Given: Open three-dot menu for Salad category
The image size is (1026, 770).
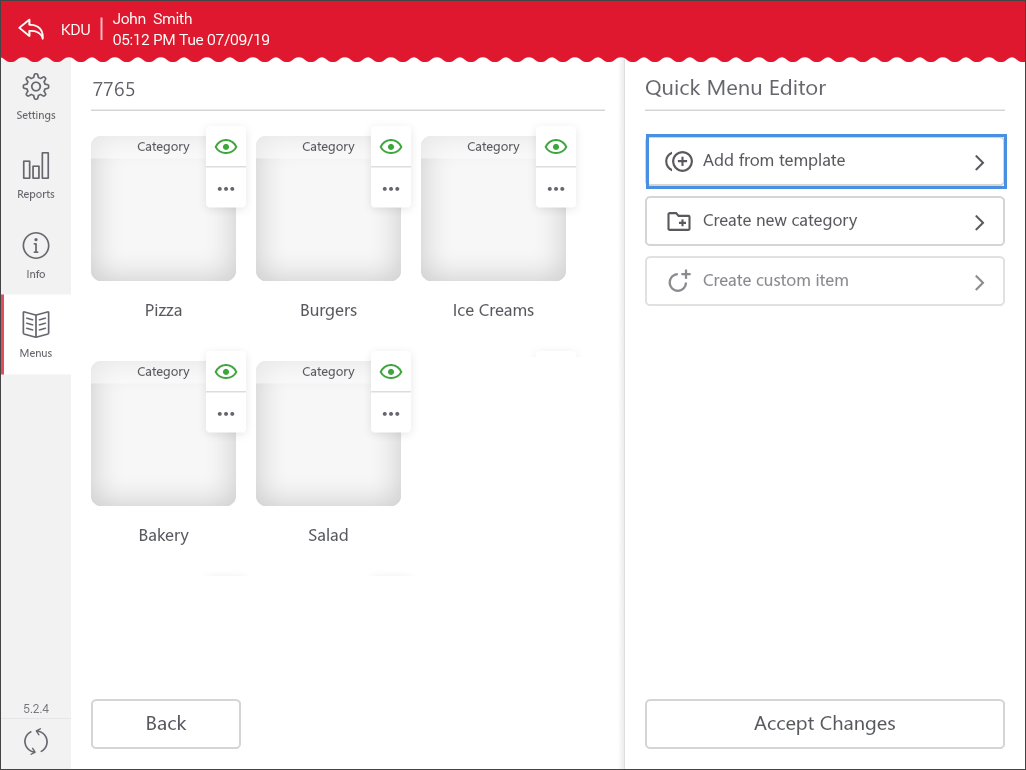Looking at the screenshot, I should tap(391, 413).
